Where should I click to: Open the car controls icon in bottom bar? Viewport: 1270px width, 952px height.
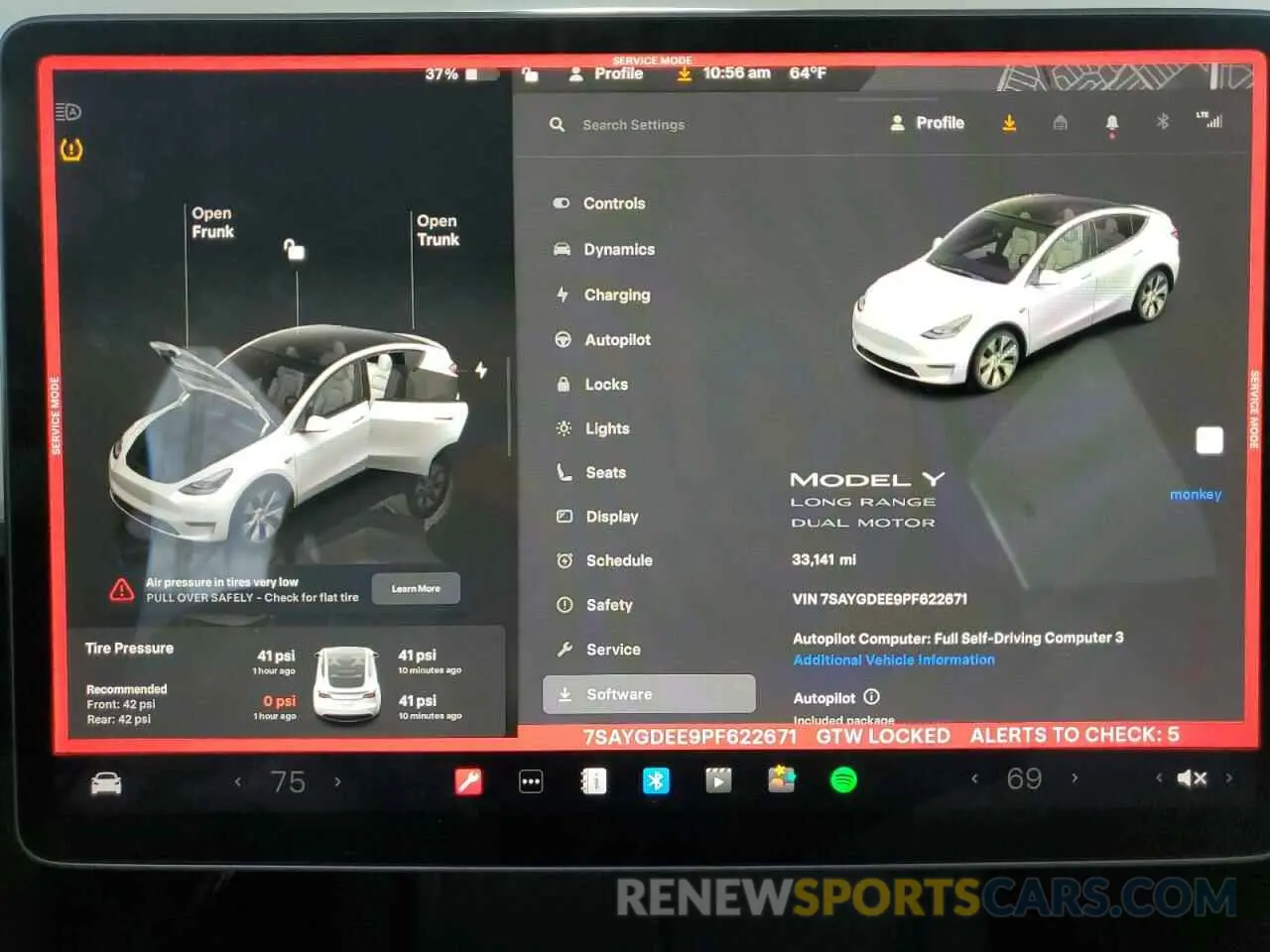pos(106,783)
